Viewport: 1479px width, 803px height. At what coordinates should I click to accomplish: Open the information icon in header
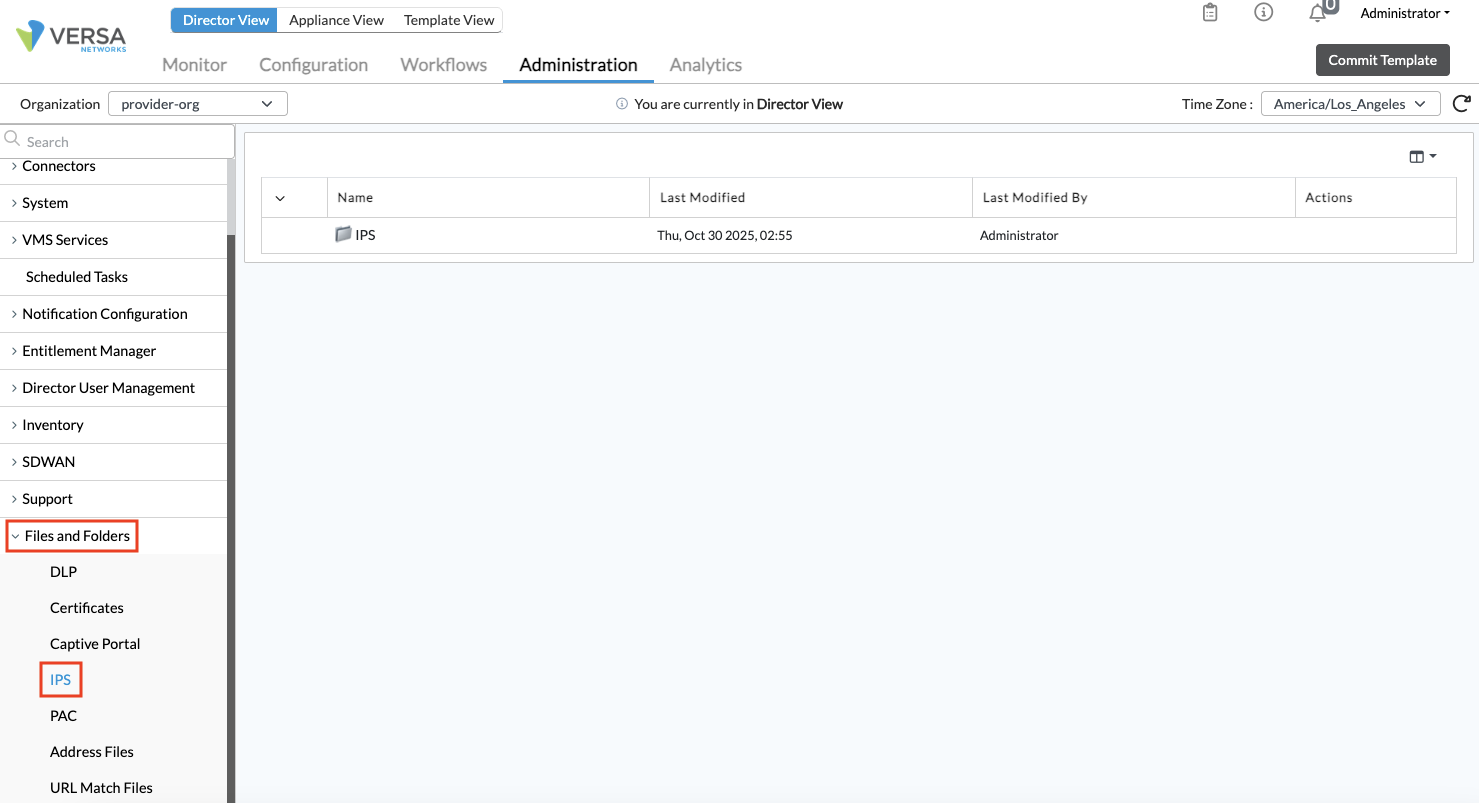point(1264,13)
